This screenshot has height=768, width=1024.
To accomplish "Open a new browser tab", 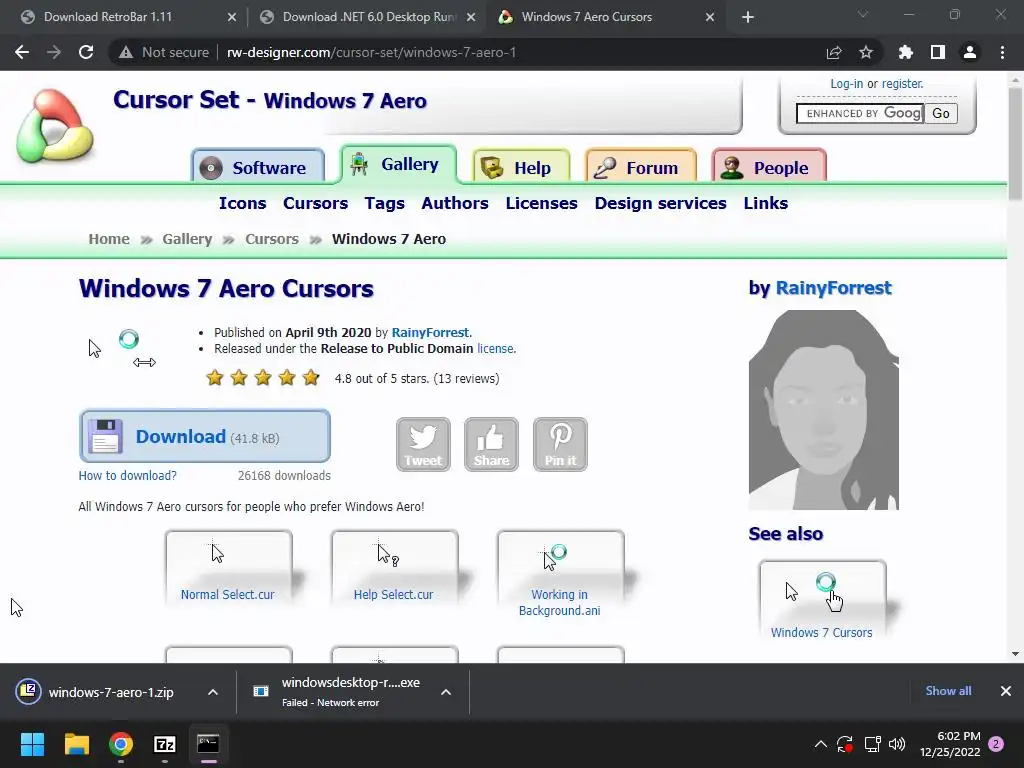I will point(748,17).
